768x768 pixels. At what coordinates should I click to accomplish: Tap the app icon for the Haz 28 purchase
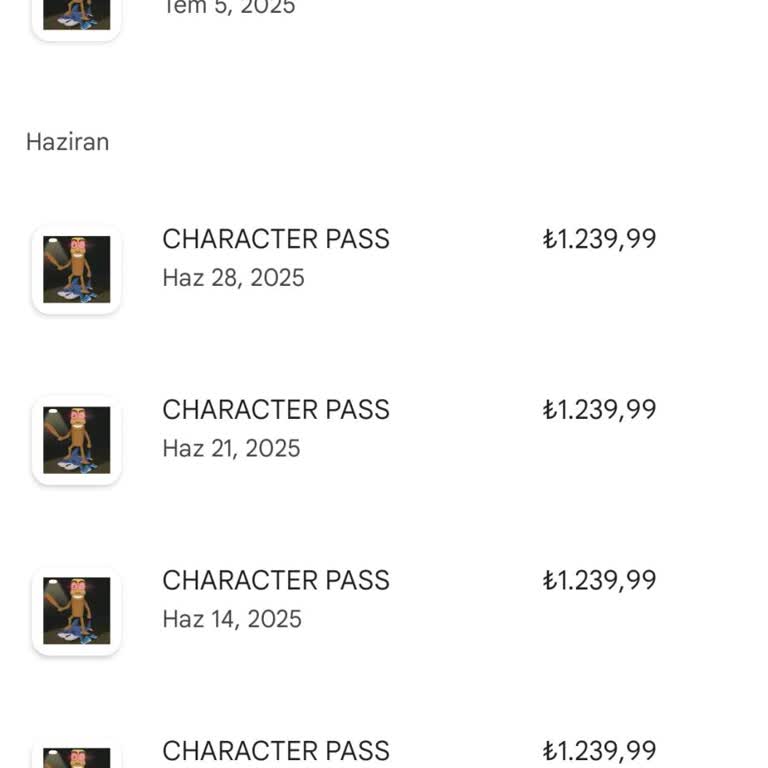[77, 269]
